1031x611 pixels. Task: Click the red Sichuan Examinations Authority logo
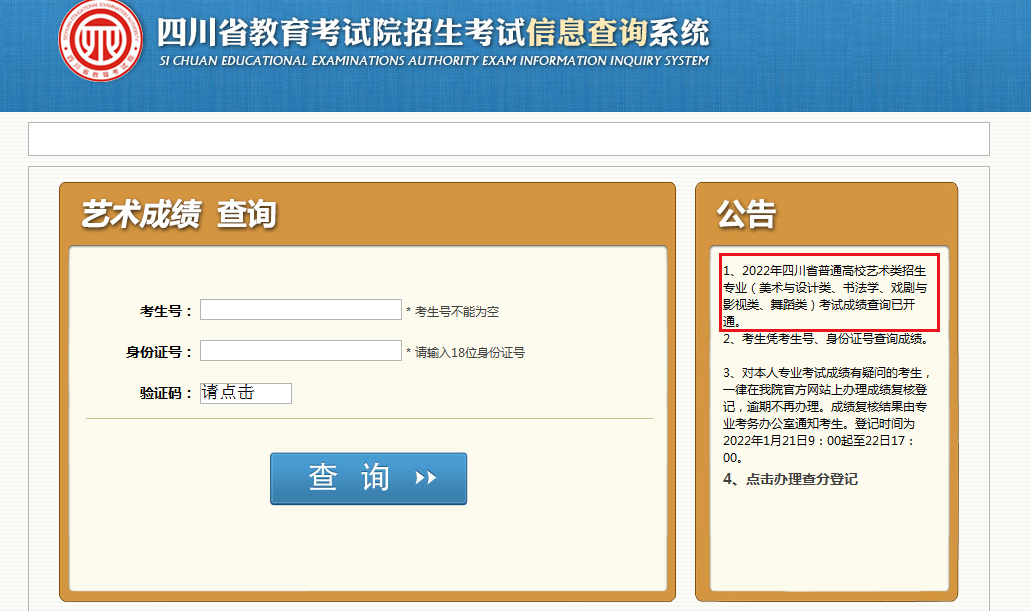(x=101, y=41)
